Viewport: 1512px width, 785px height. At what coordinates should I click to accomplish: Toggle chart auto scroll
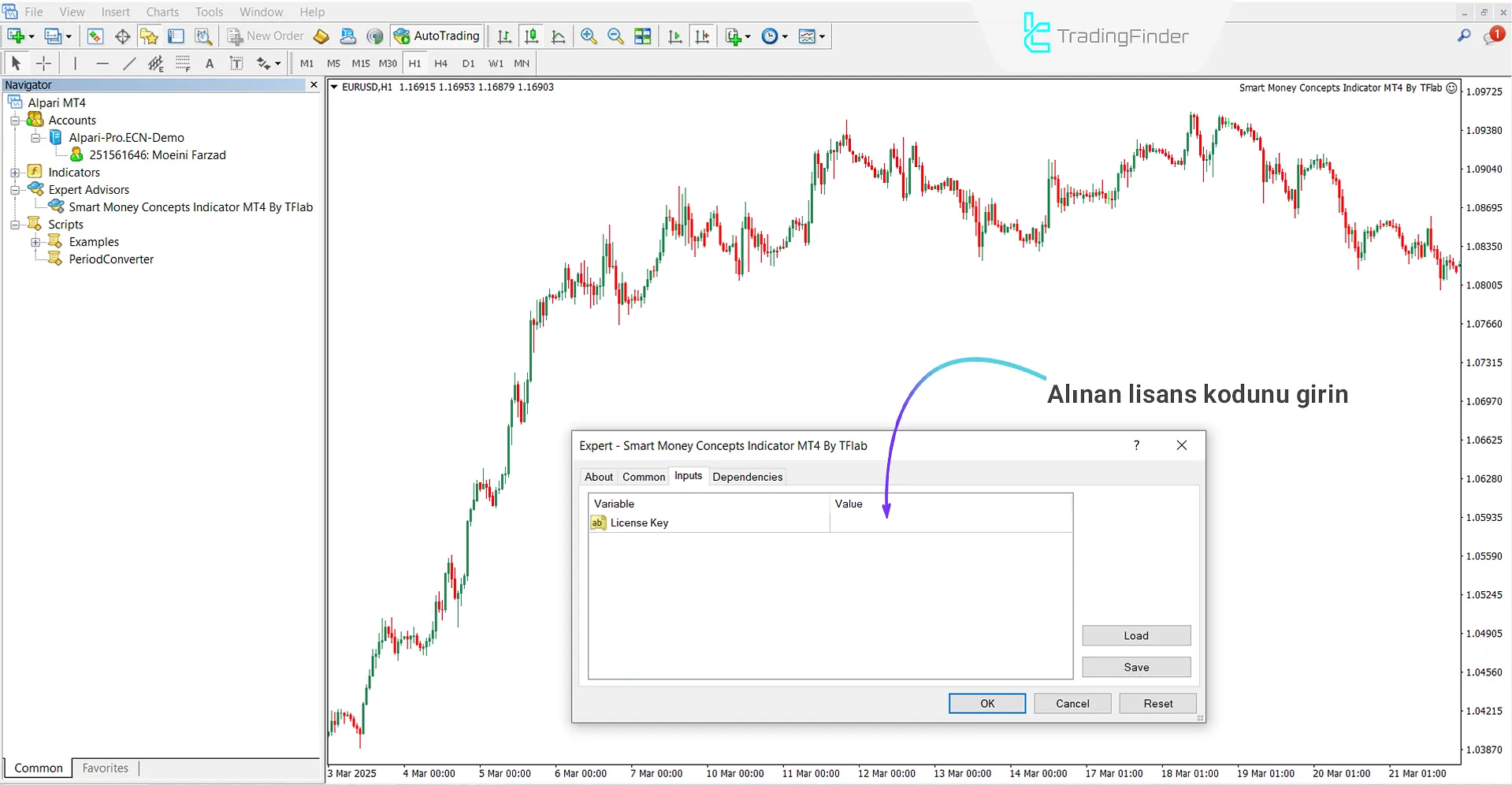674,36
